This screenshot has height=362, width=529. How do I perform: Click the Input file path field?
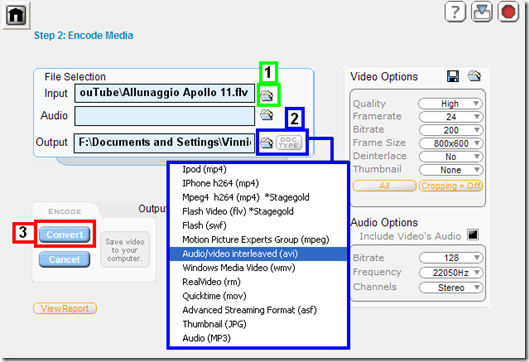[x=165, y=93]
